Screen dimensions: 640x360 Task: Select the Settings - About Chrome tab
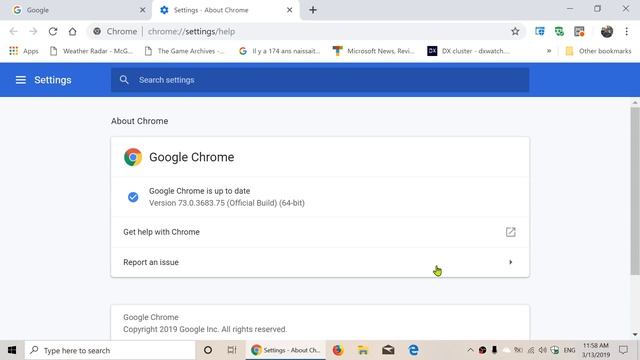click(225, 10)
